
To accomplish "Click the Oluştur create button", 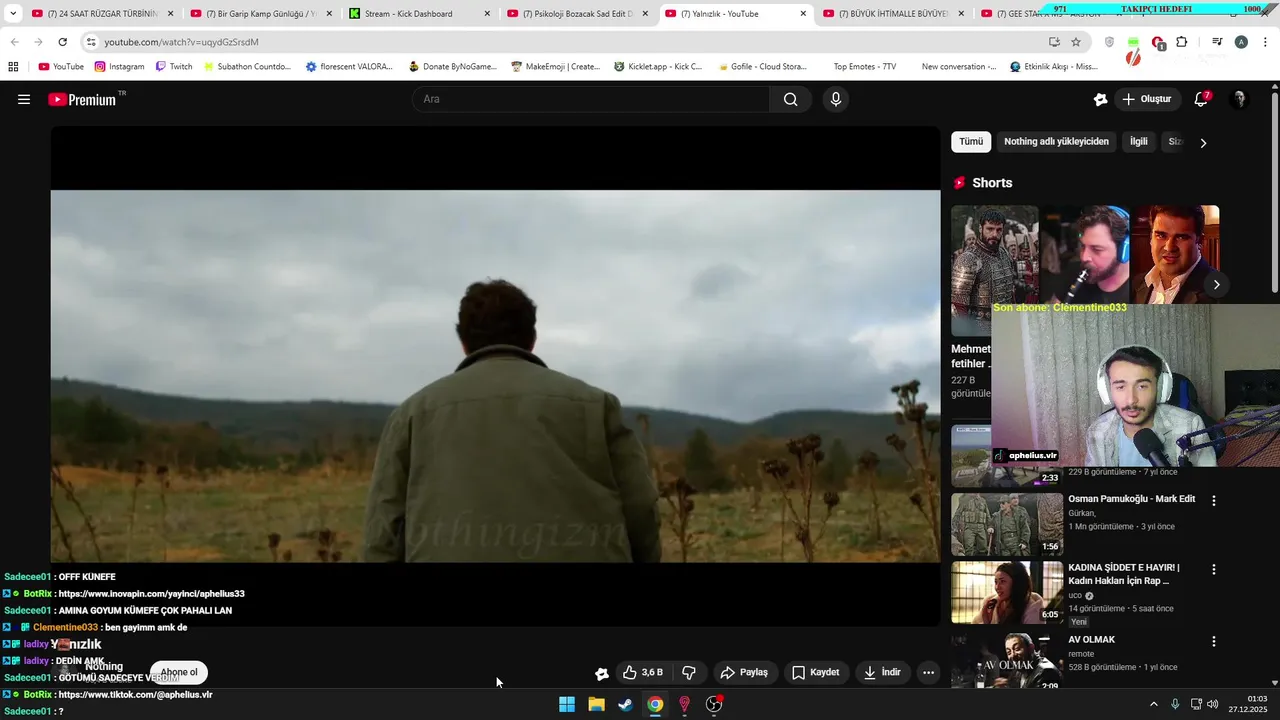I will click(x=1146, y=99).
